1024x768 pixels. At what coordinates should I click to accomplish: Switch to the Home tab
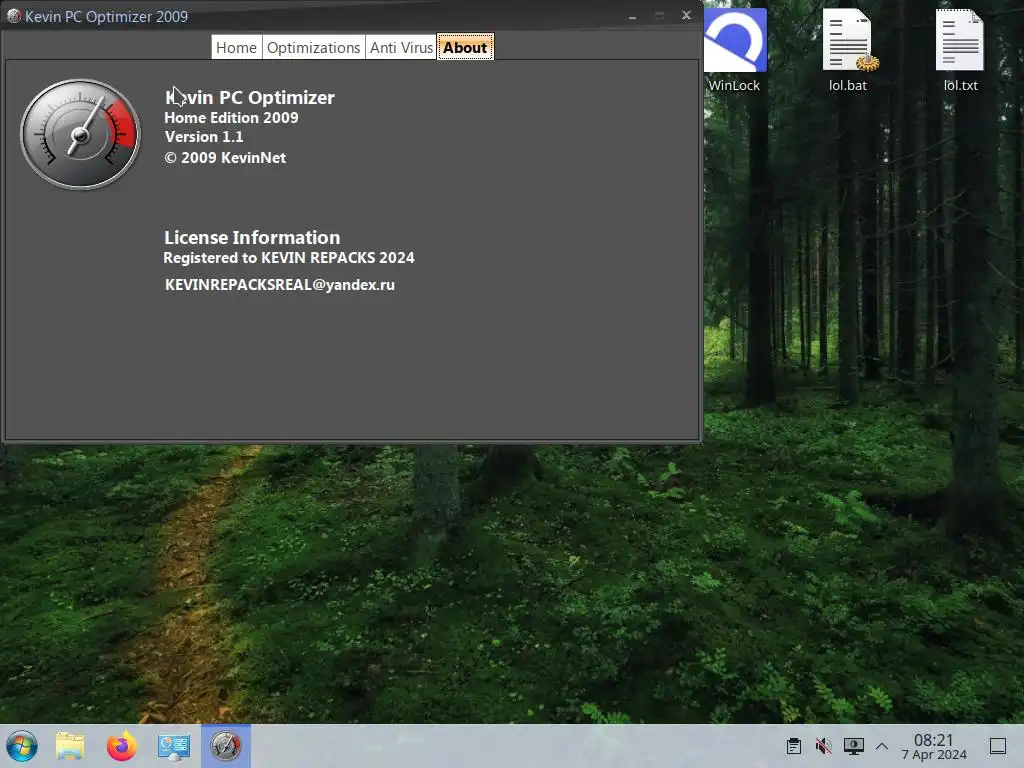click(236, 48)
